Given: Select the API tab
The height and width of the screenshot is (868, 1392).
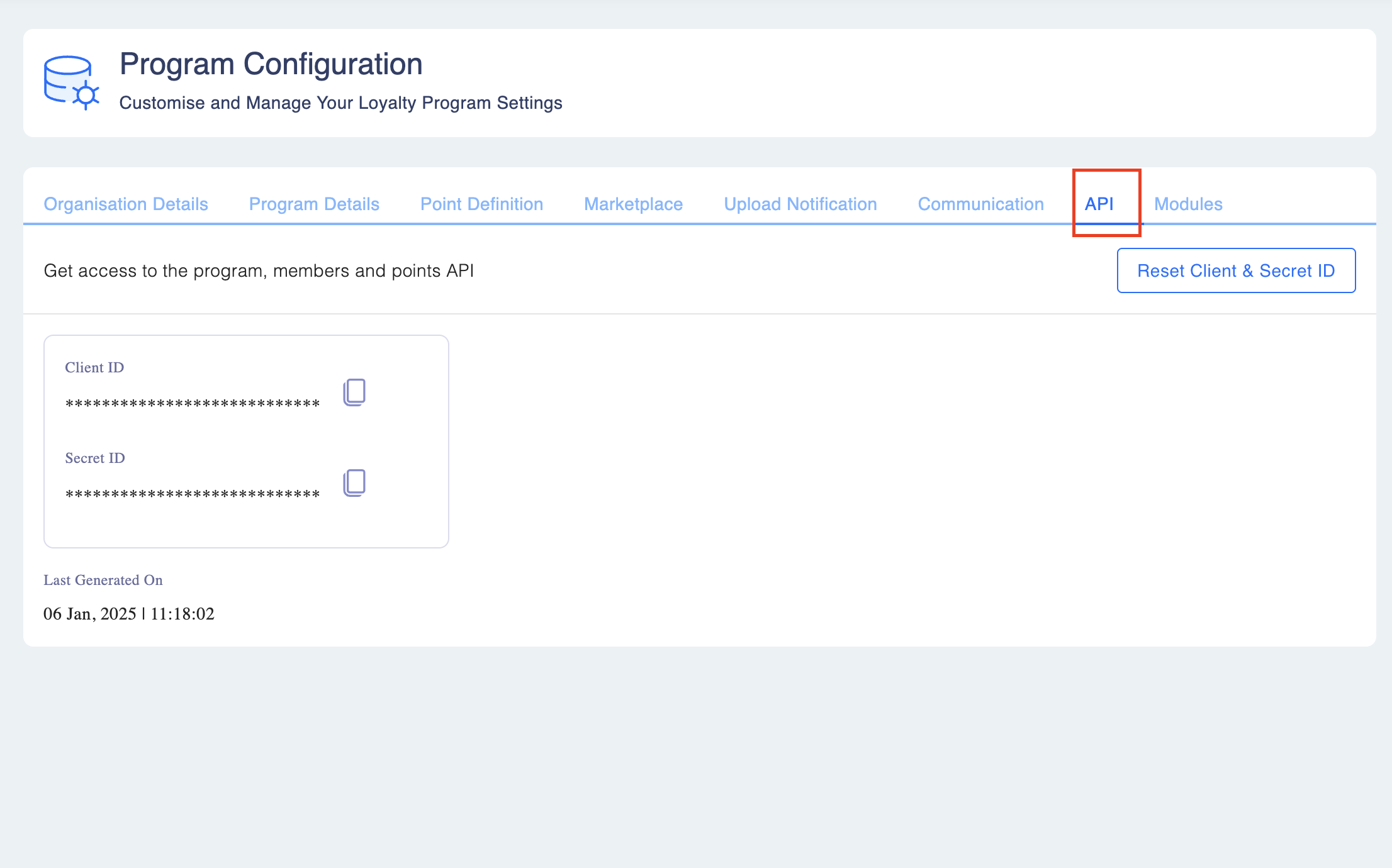Looking at the screenshot, I should click(x=1099, y=204).
